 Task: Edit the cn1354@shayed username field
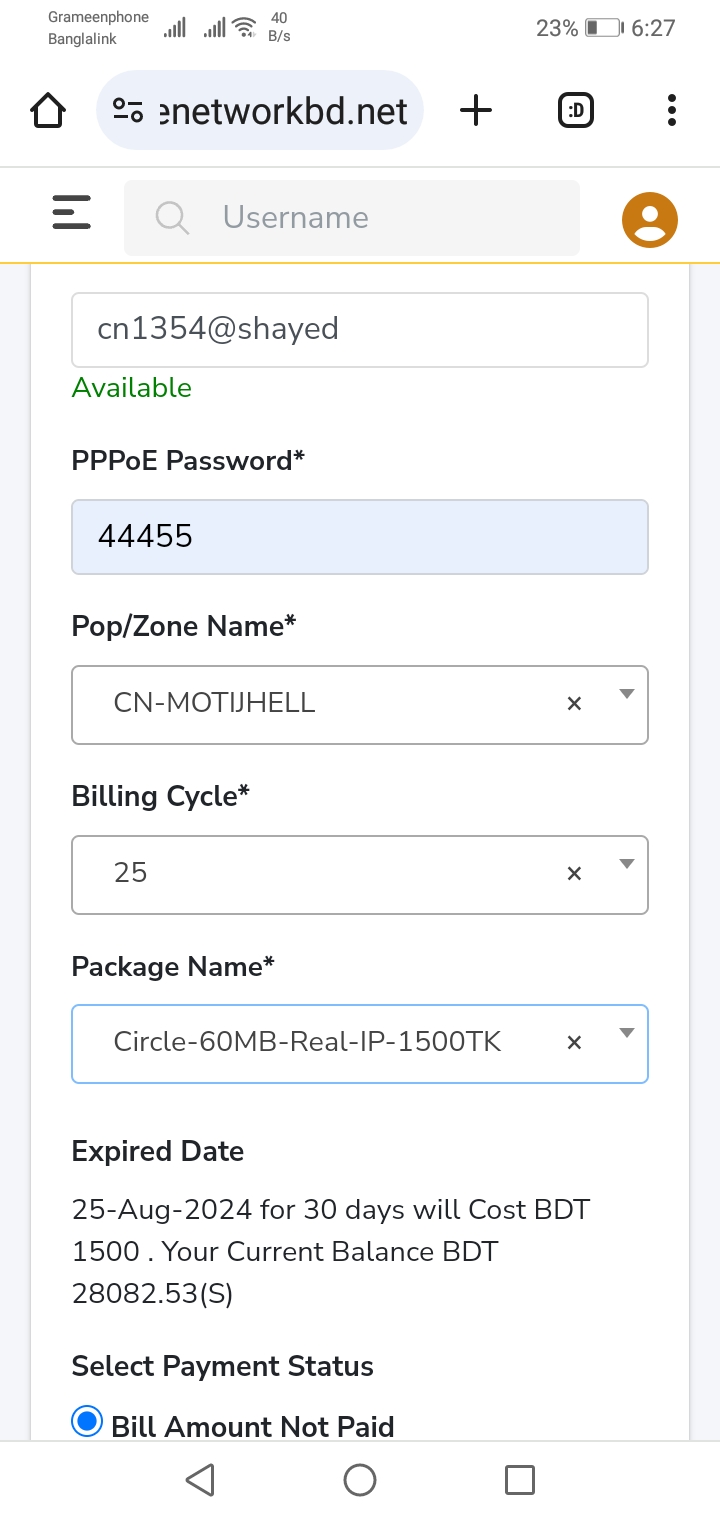pyautogui.click(x=360, y=329)
